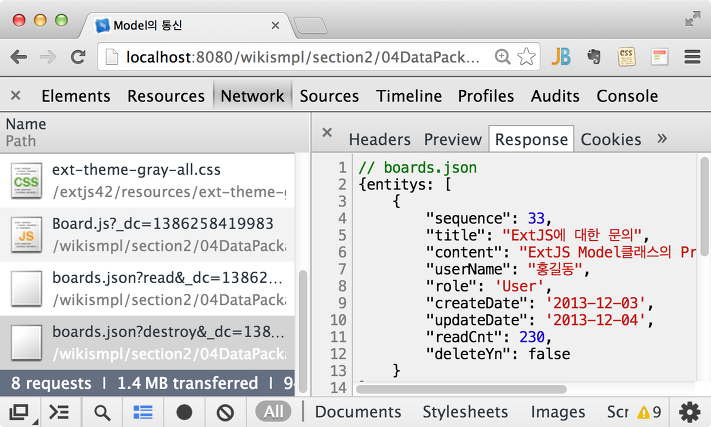Click the warning count indicator
The width and height of the screenshot is (711, 427).
[x=649, y=412]
